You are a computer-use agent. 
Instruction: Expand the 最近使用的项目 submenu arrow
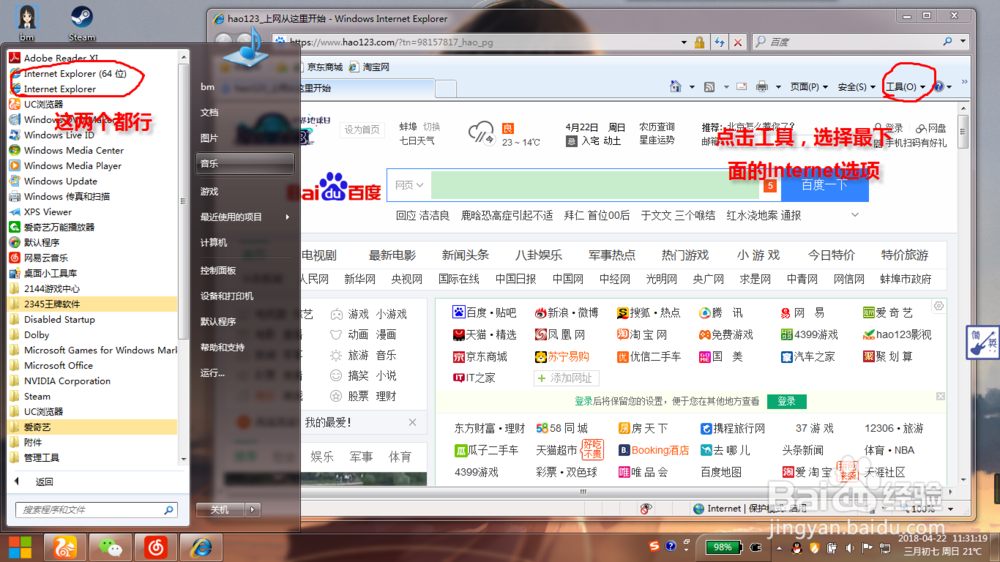click(x=288, y=217)
